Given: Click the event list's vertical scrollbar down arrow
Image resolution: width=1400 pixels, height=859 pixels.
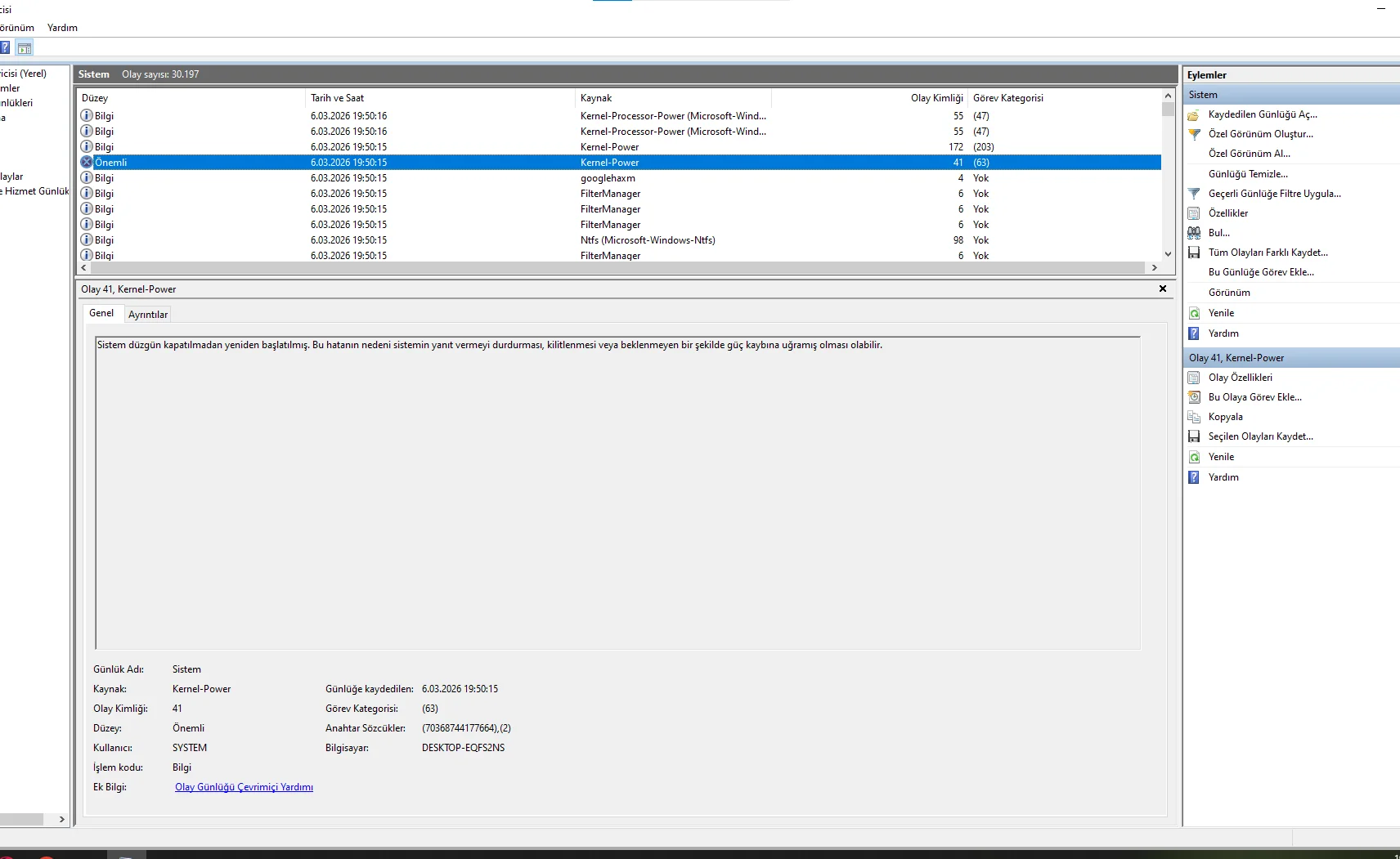Looking at the screenshot, I should click(1168, 254).
